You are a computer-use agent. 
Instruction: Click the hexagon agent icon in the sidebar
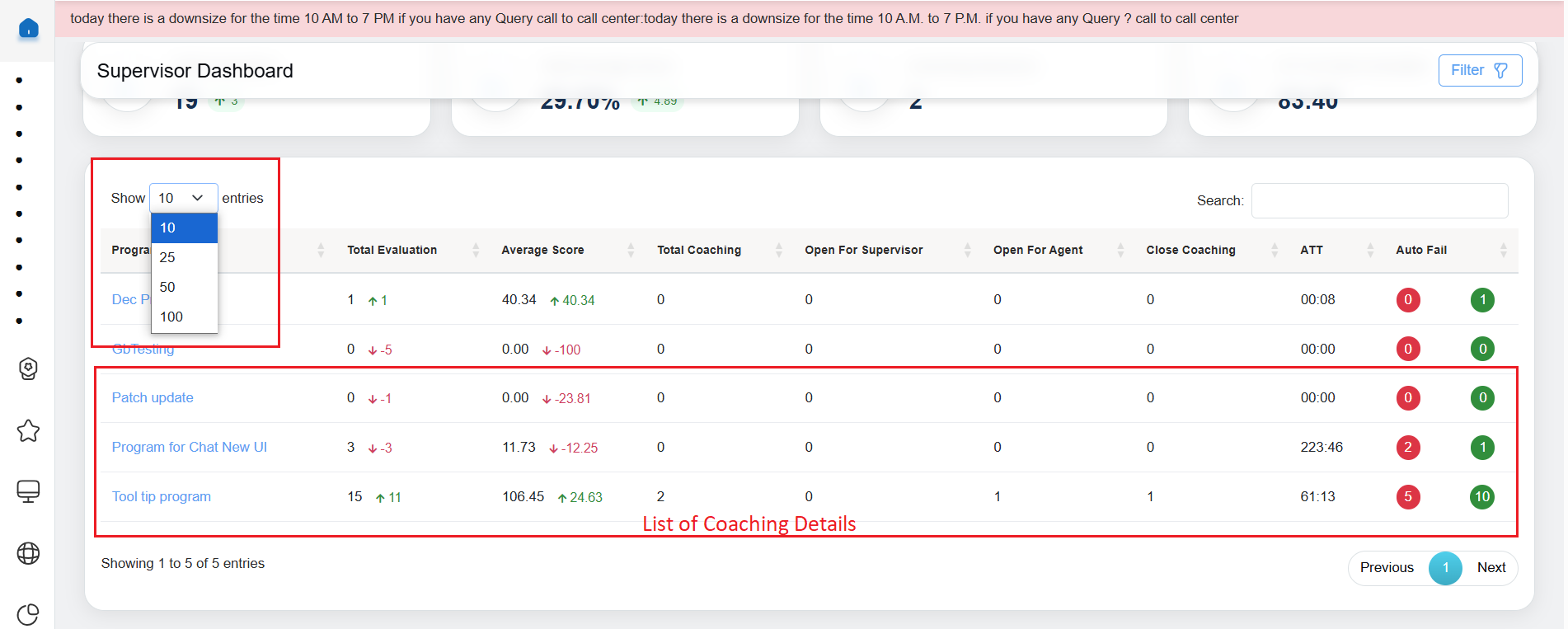tap(28, 368)
